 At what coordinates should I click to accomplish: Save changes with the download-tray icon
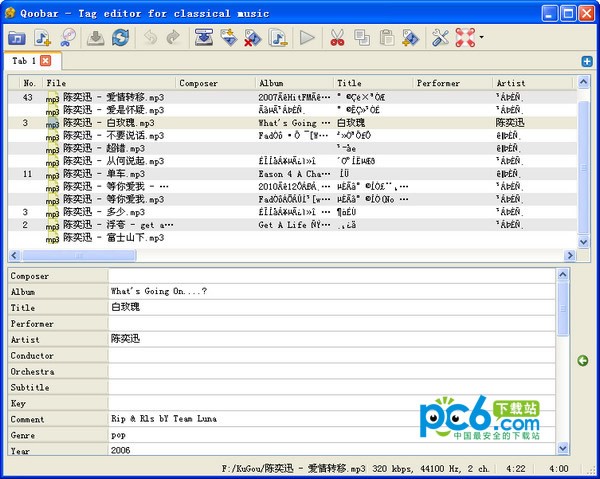[95, 38]
